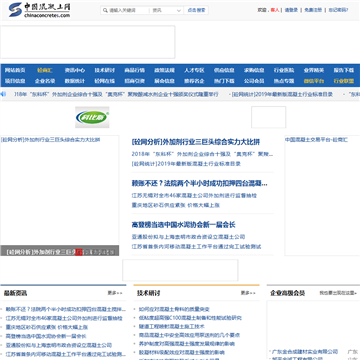Open 商品行情 navigation item
This screenshot has width=360, height=360.
(x=135, y=70)
